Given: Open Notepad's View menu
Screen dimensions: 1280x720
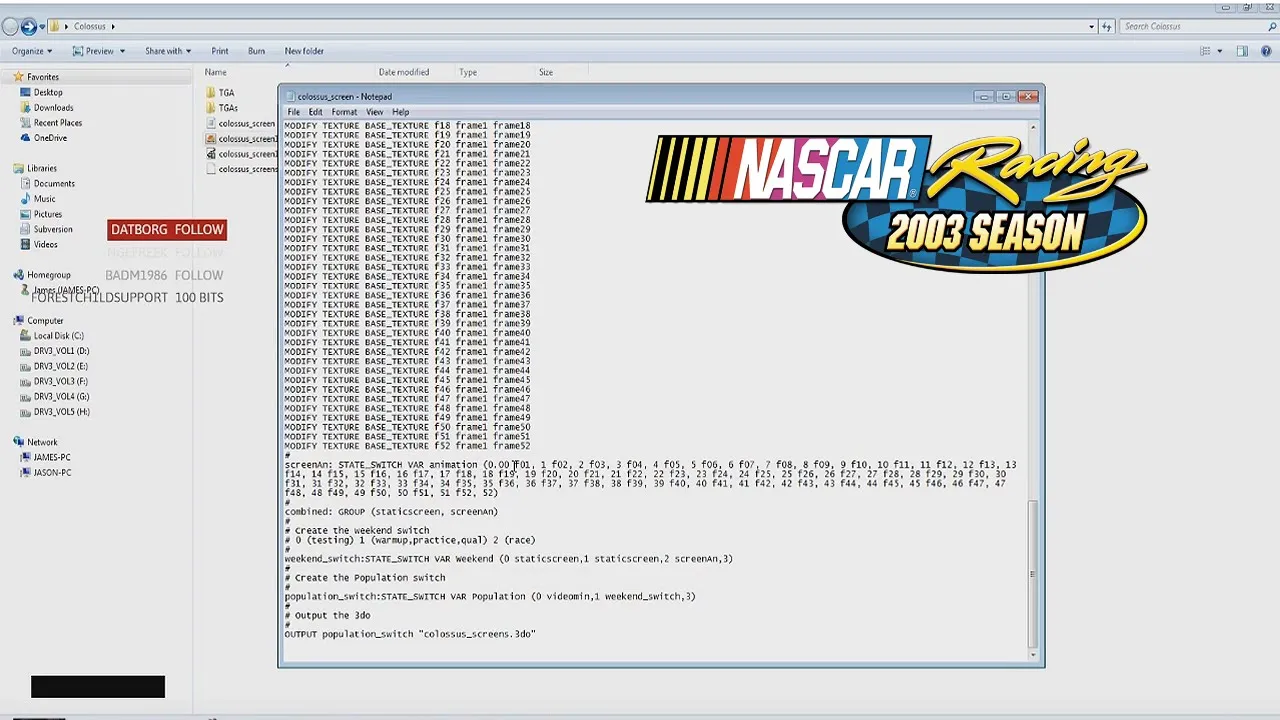Looking at the screenshot, I should (x=374, y=112).
